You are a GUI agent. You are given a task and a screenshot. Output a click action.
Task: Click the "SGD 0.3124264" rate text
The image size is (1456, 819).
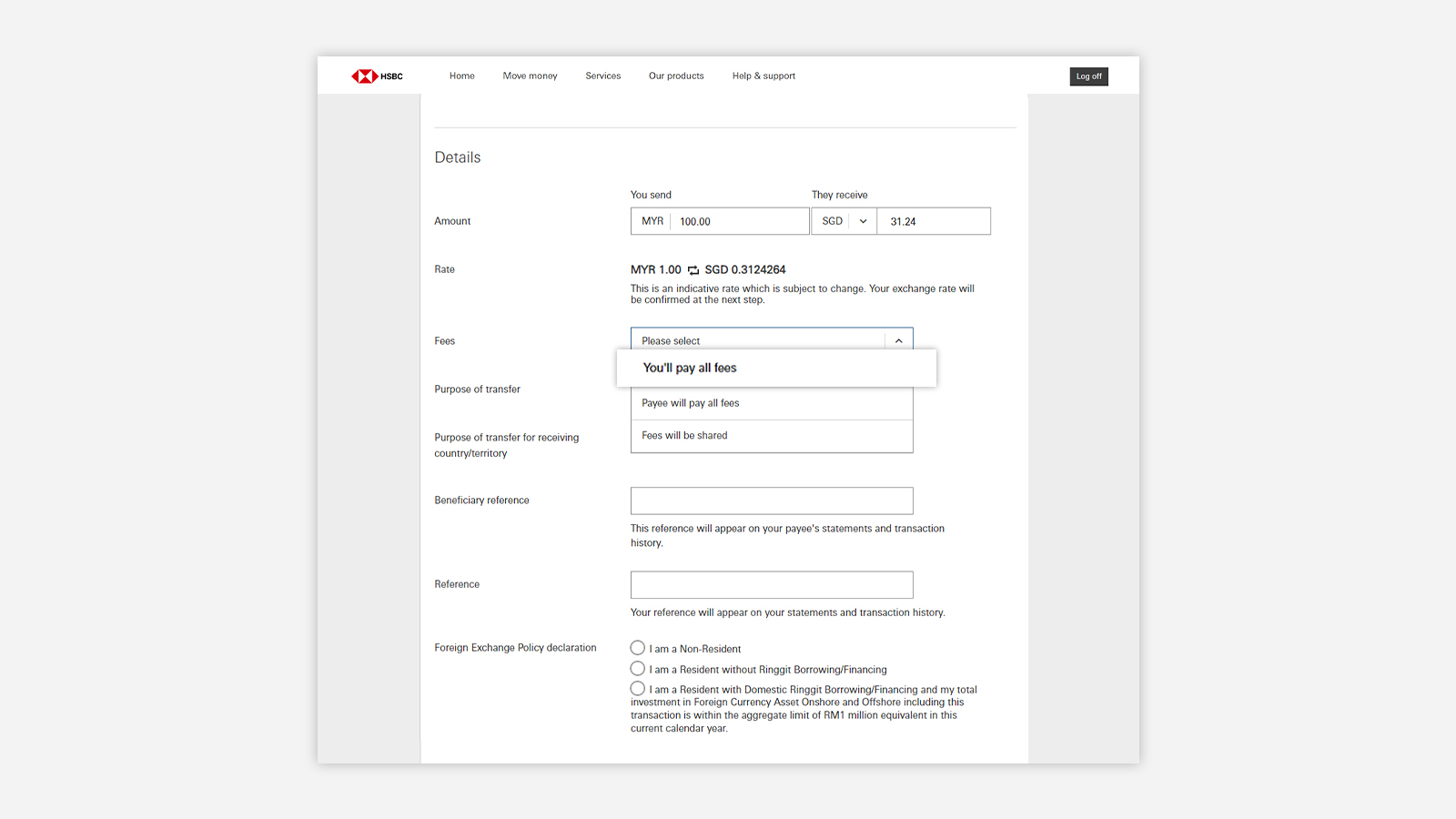point(745,270)
